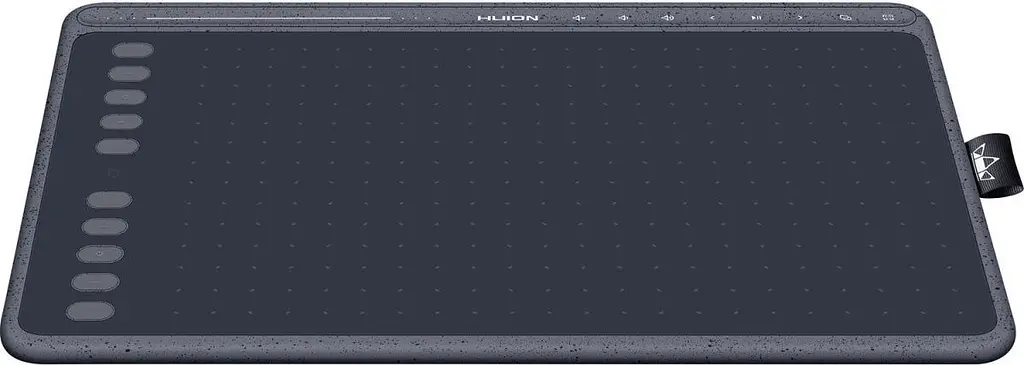Push the eighth express key from top
Image resolution: width=1024 pixels, height=365 pixels.
pos(100,254)
